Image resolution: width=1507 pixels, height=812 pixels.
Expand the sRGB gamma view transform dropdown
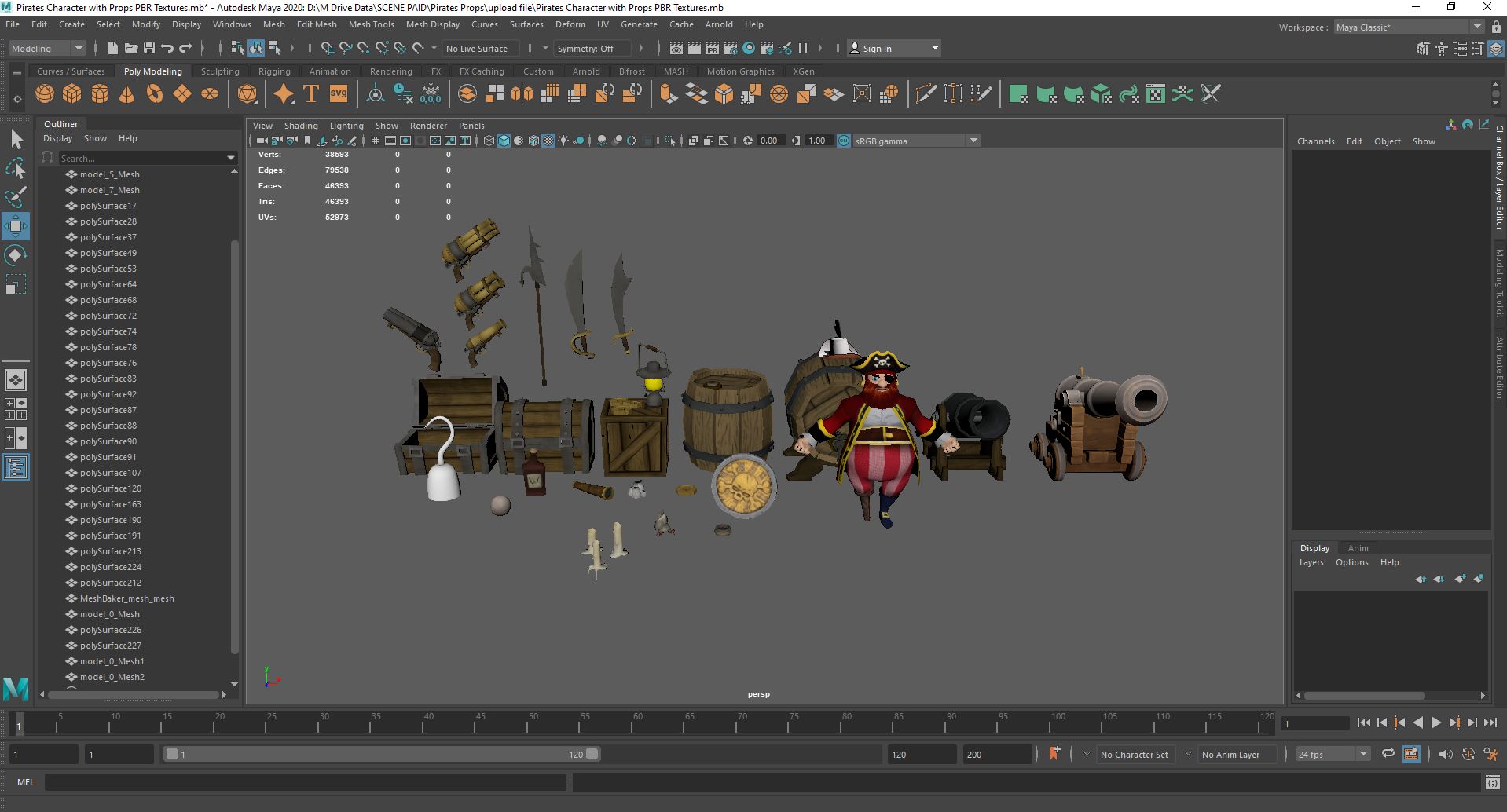coord(973,141)
